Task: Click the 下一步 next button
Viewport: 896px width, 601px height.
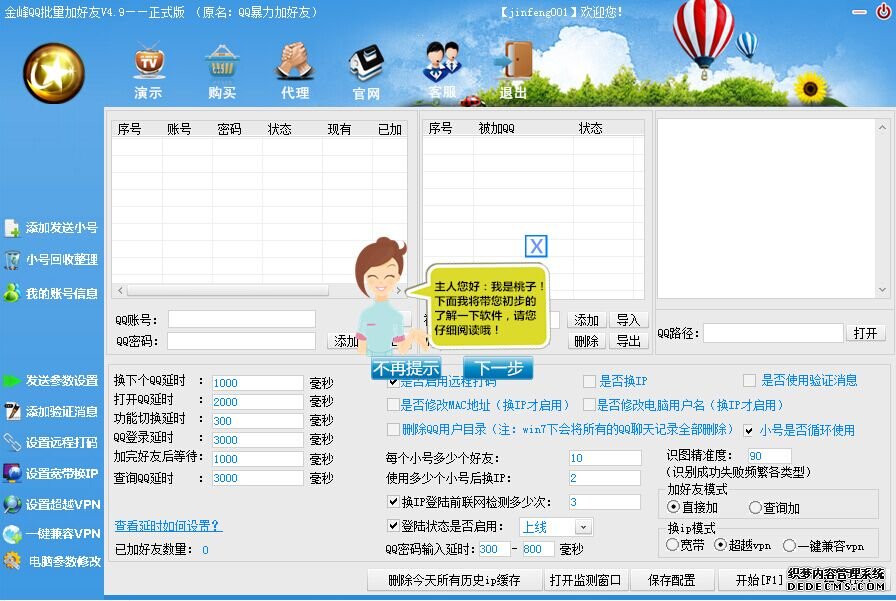Action: tap(498, 368)
